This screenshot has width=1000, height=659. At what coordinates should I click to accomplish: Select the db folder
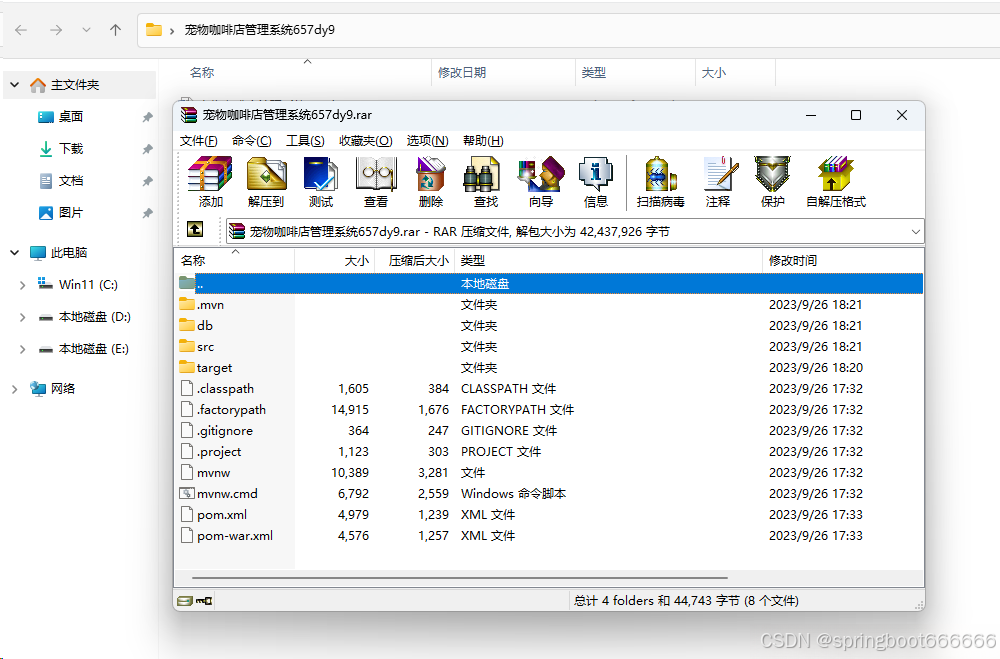204,325
